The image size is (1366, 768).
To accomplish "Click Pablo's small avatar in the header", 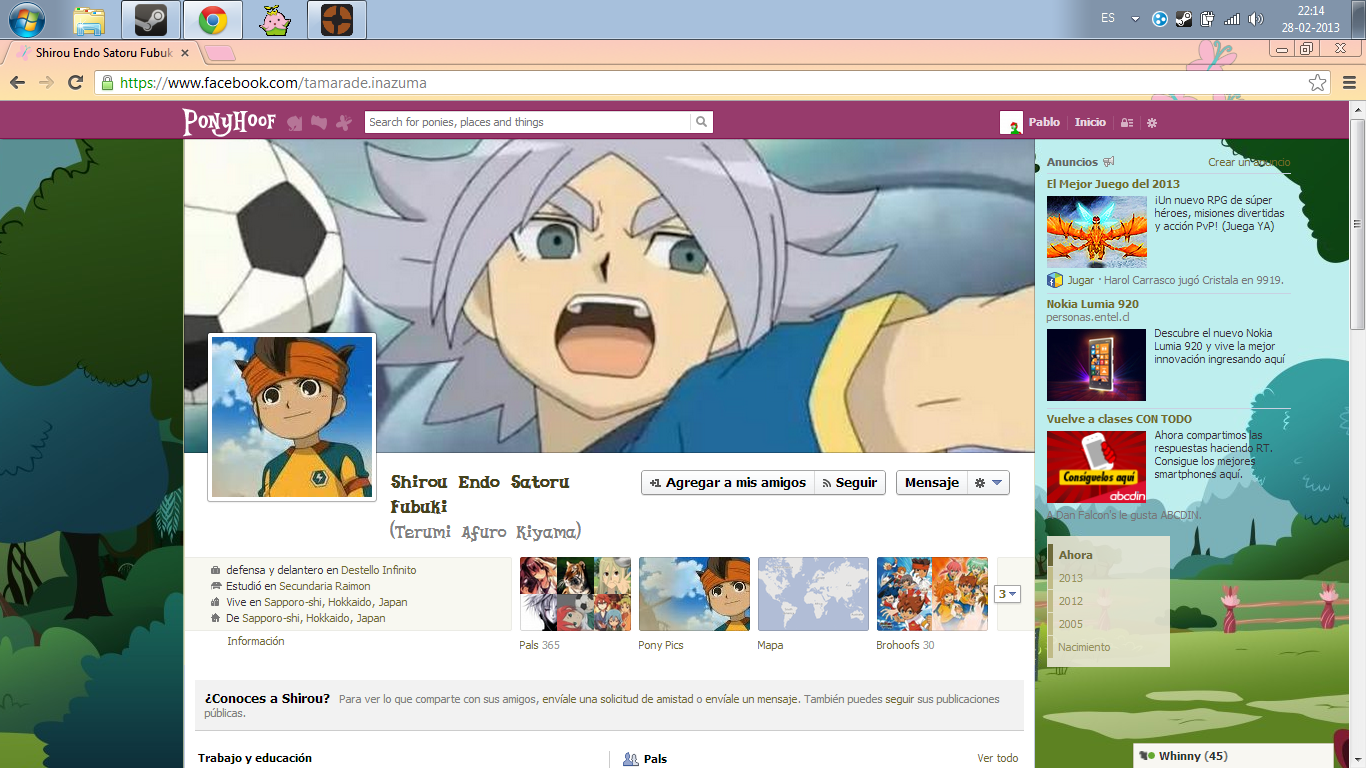I will (x=1011, y=122).
